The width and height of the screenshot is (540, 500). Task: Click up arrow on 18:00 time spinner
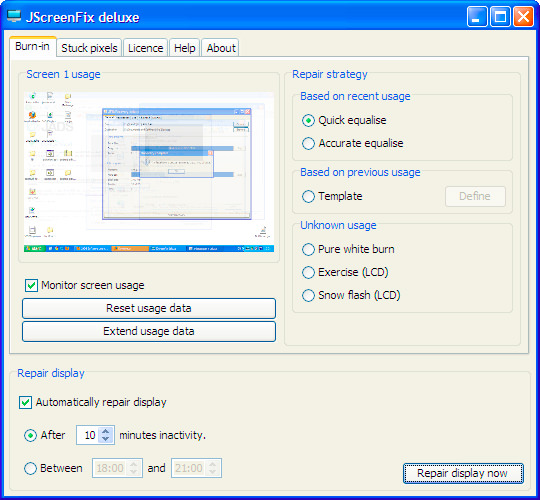(134, 464)
